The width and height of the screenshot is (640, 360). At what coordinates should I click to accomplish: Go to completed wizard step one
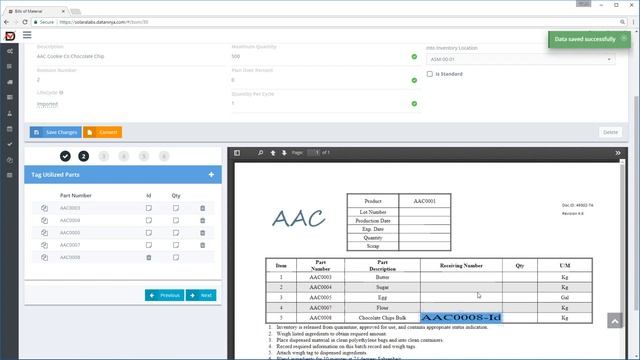[x=65, y=156]
